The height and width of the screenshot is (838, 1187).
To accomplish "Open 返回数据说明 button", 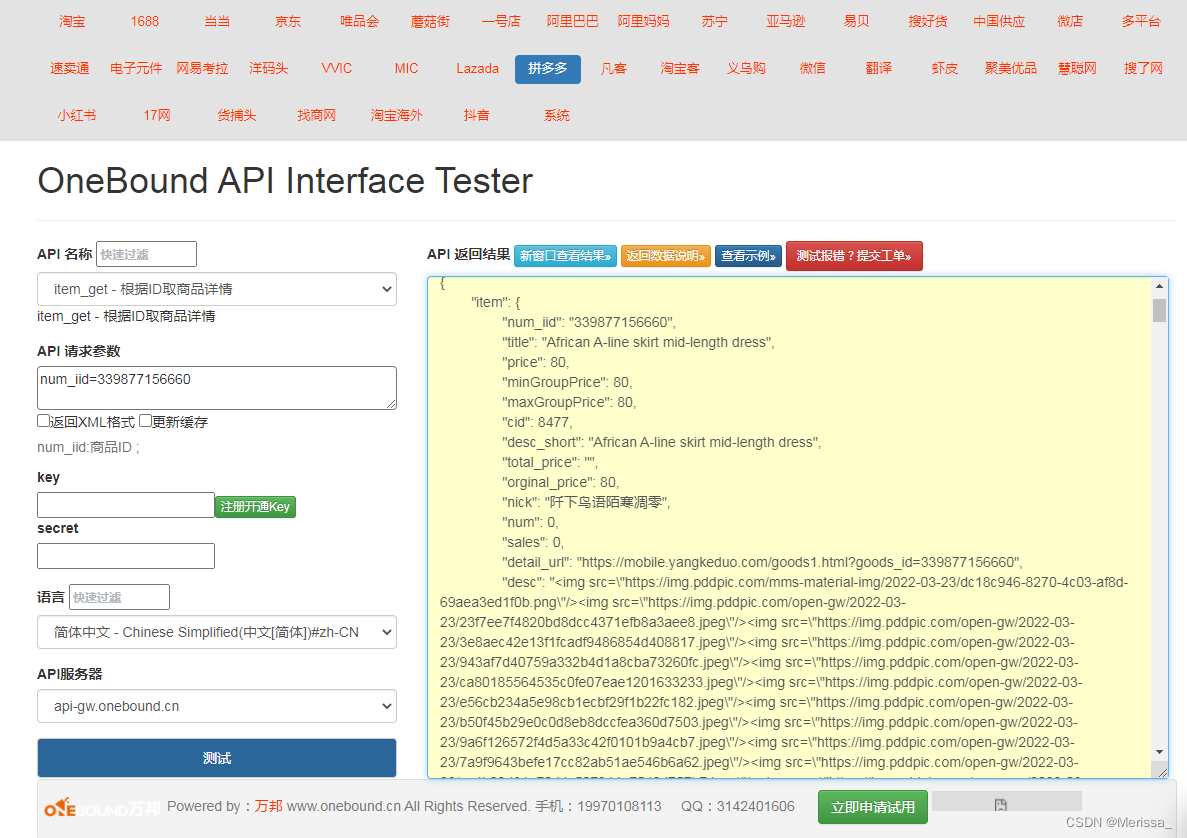I will coord(665,256).
